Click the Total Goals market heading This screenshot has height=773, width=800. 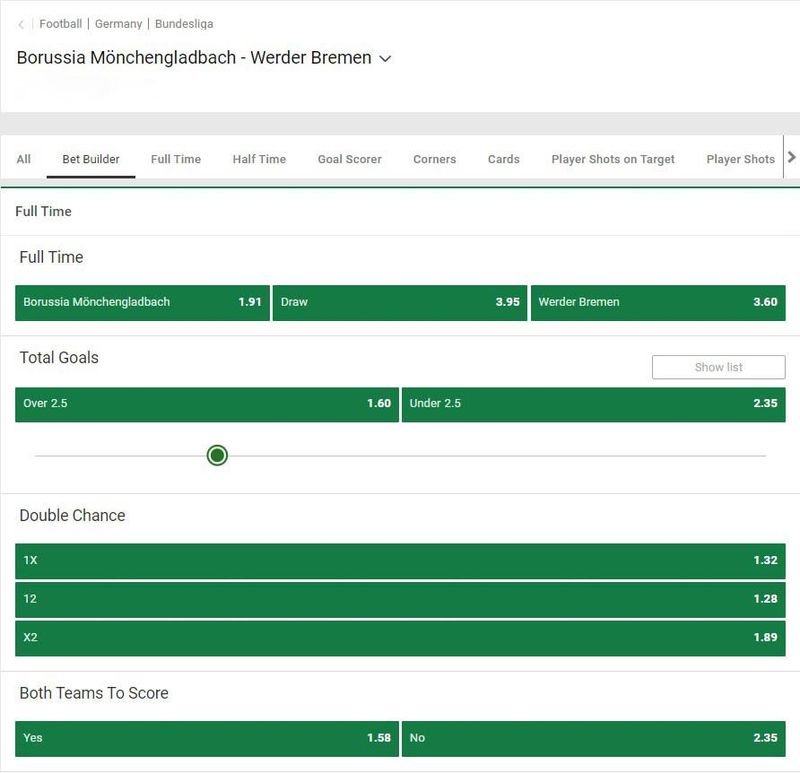click(x=59, y=358)
